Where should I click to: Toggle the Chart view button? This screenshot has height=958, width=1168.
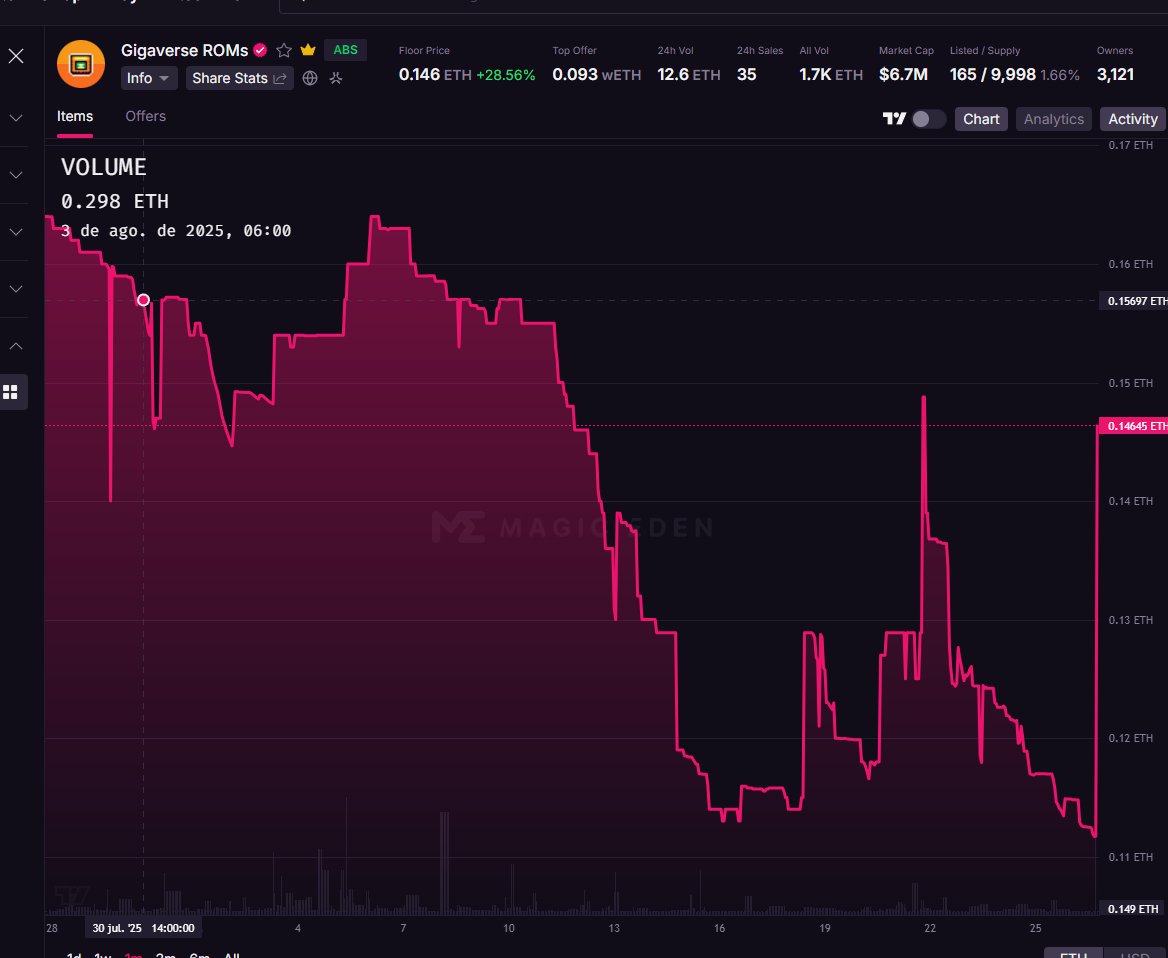click(x=981, y=119)
